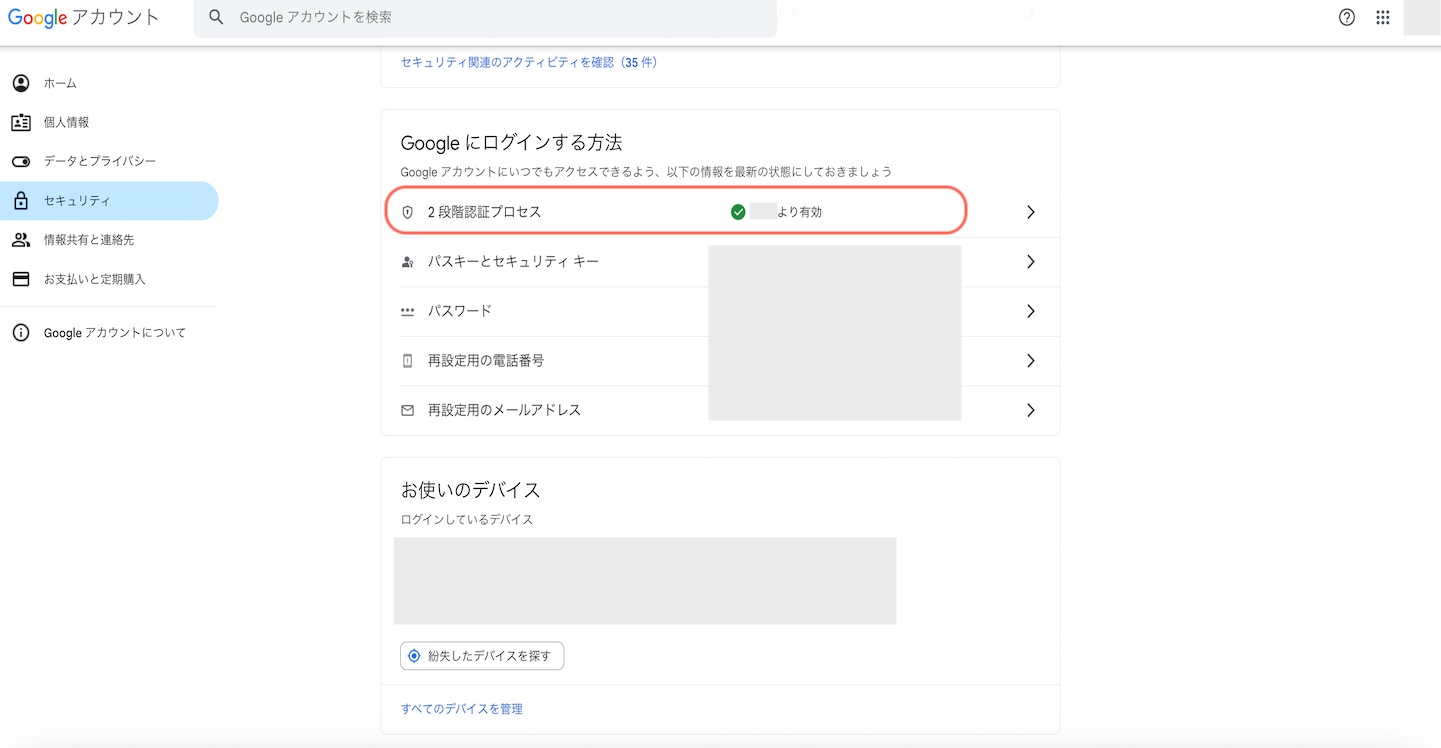Expand 再設定用の電話番号 chevron arrow
The image size is (1441, 748).
point(1031,360)
